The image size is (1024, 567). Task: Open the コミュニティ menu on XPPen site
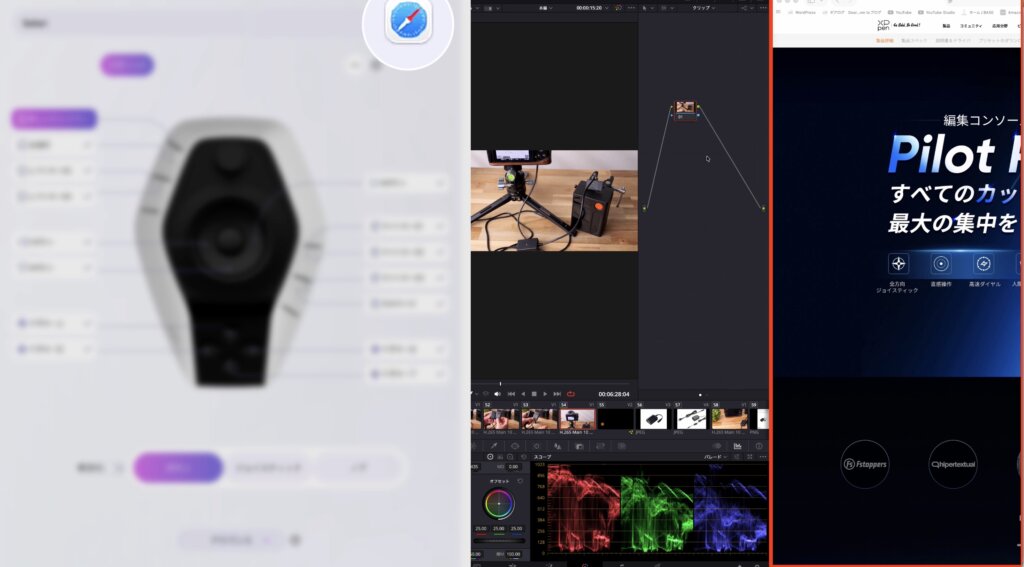click(x=970, y=25)
